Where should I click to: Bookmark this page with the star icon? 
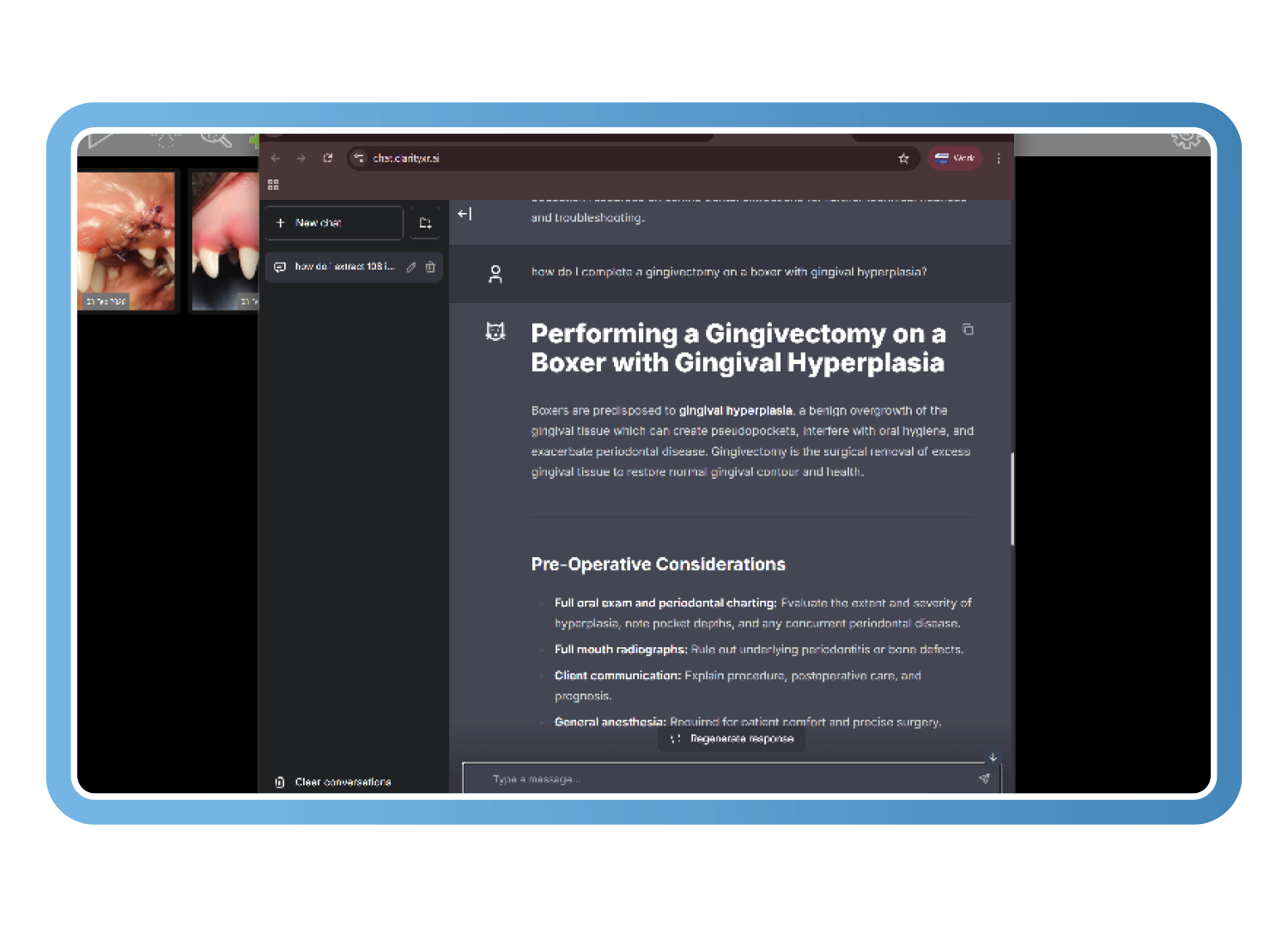click(903, 158)
